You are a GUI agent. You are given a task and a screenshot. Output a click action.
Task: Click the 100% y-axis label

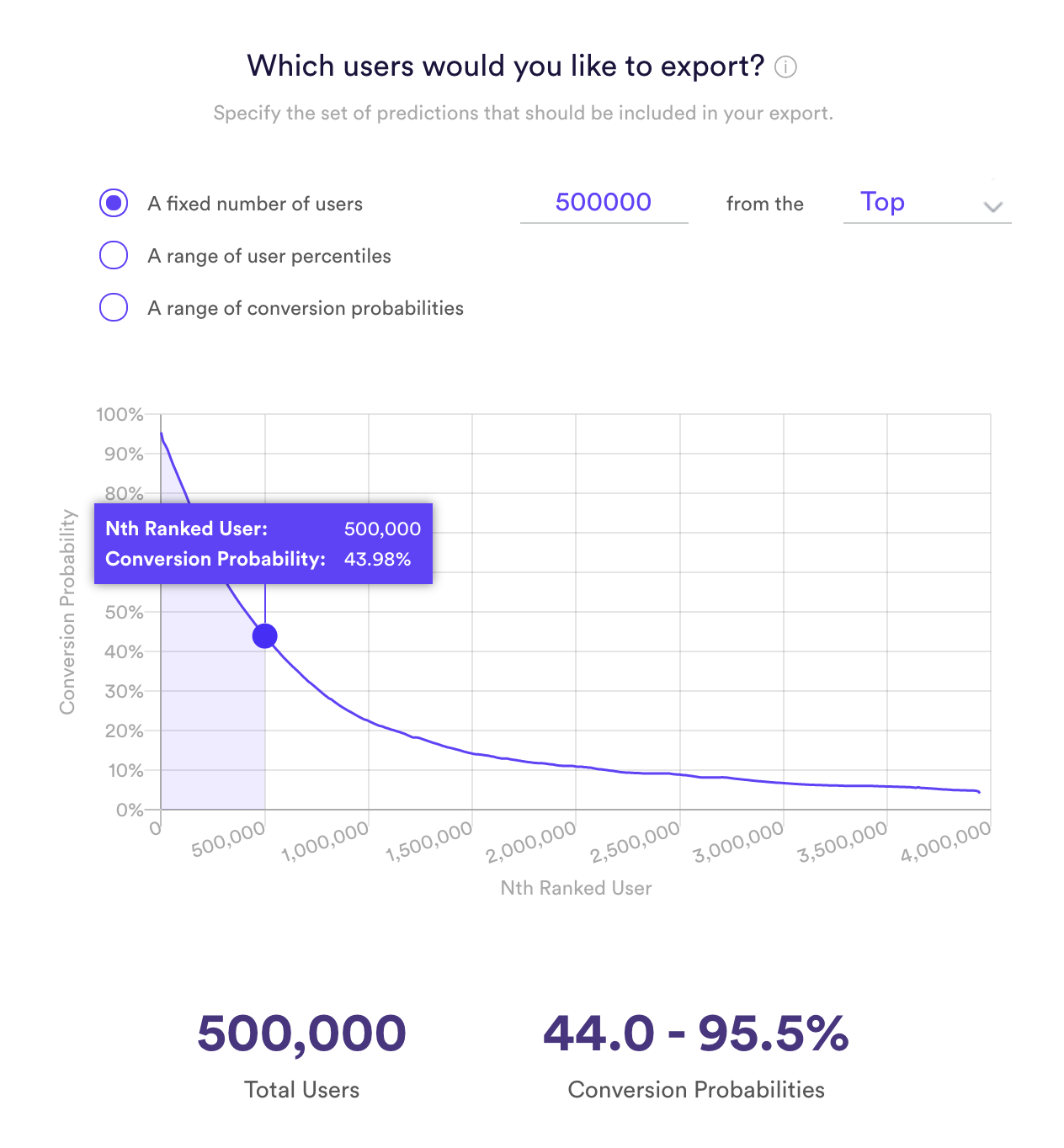(120, 414)
